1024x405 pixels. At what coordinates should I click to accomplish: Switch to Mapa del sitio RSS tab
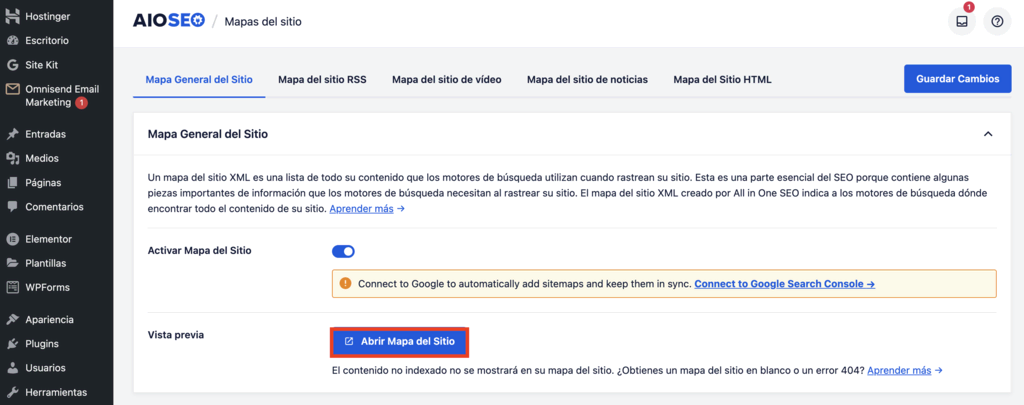point(322,79)
